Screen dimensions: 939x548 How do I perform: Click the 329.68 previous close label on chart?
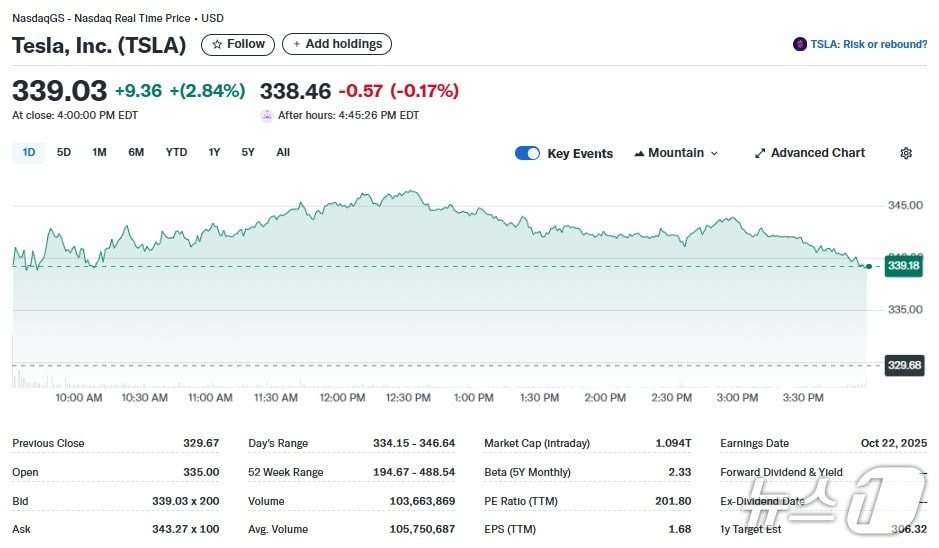tap(903, 365)
